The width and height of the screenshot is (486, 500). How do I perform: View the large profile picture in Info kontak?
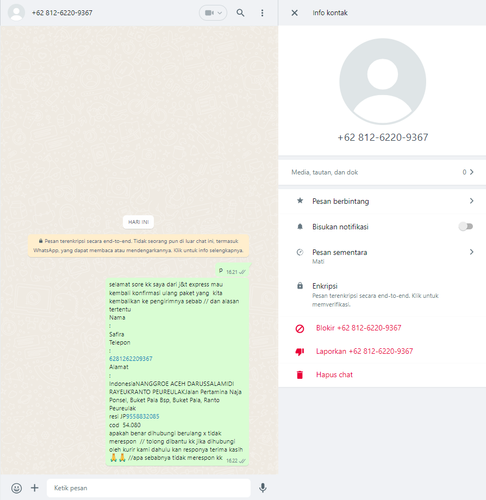(x=382, y=81)
